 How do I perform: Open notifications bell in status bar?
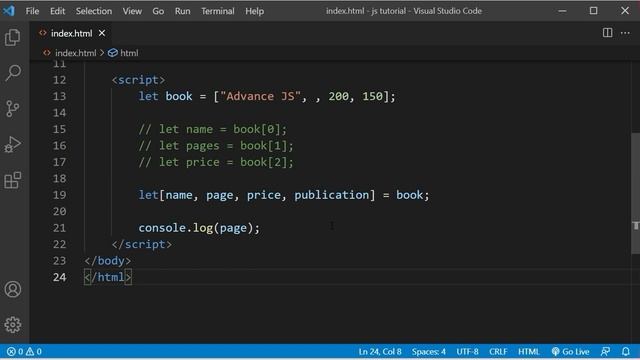point(625,351)
